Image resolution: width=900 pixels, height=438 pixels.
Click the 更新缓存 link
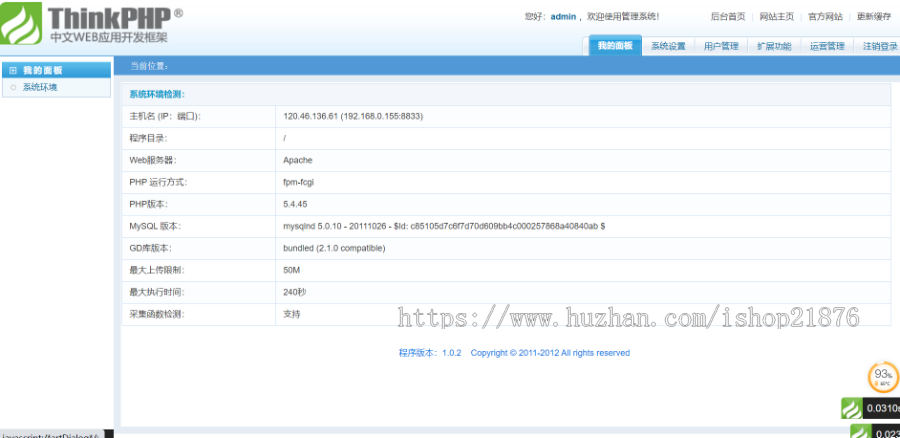coord(874,17)
